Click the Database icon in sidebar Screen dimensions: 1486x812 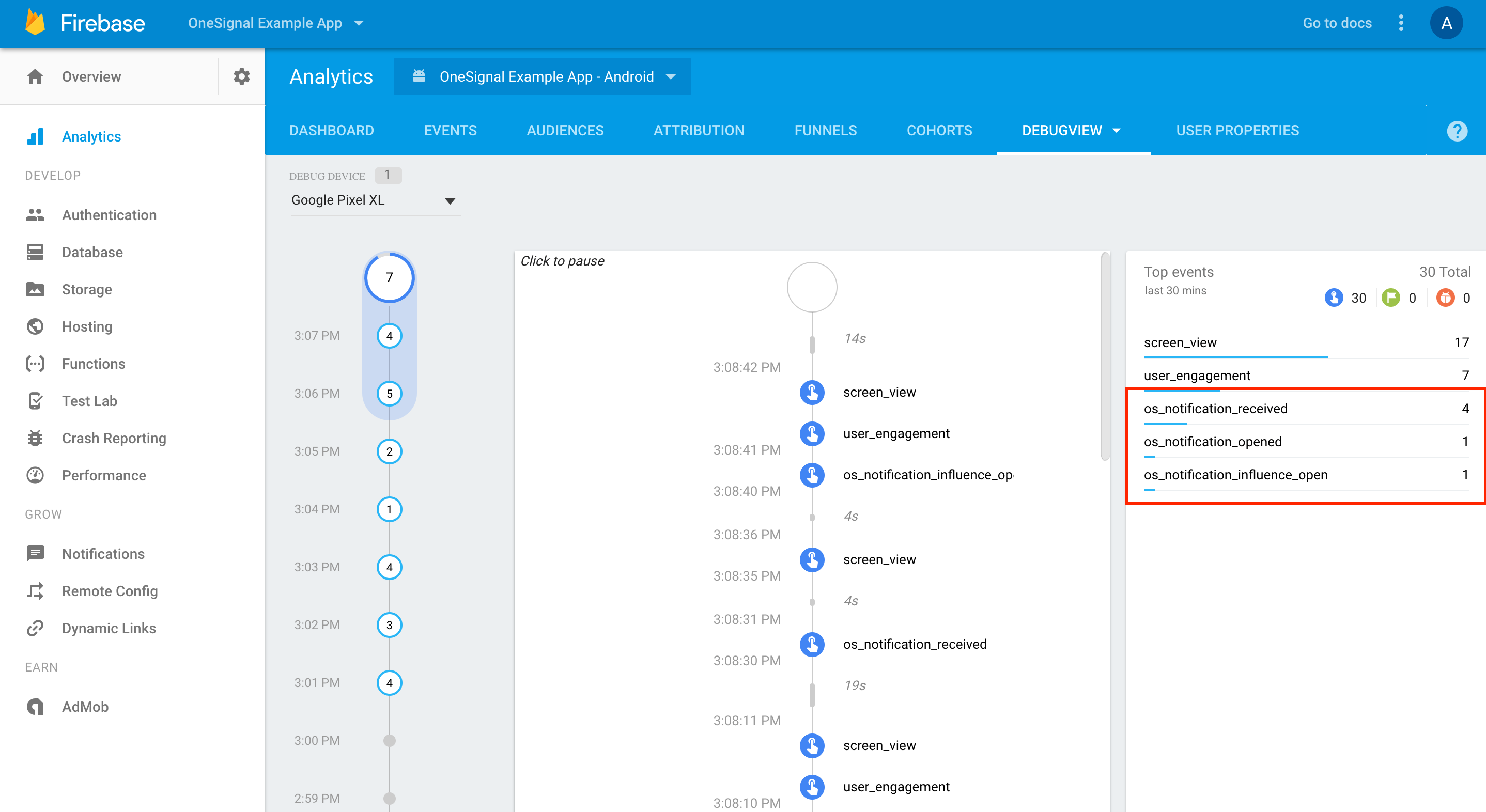[35, 253]
